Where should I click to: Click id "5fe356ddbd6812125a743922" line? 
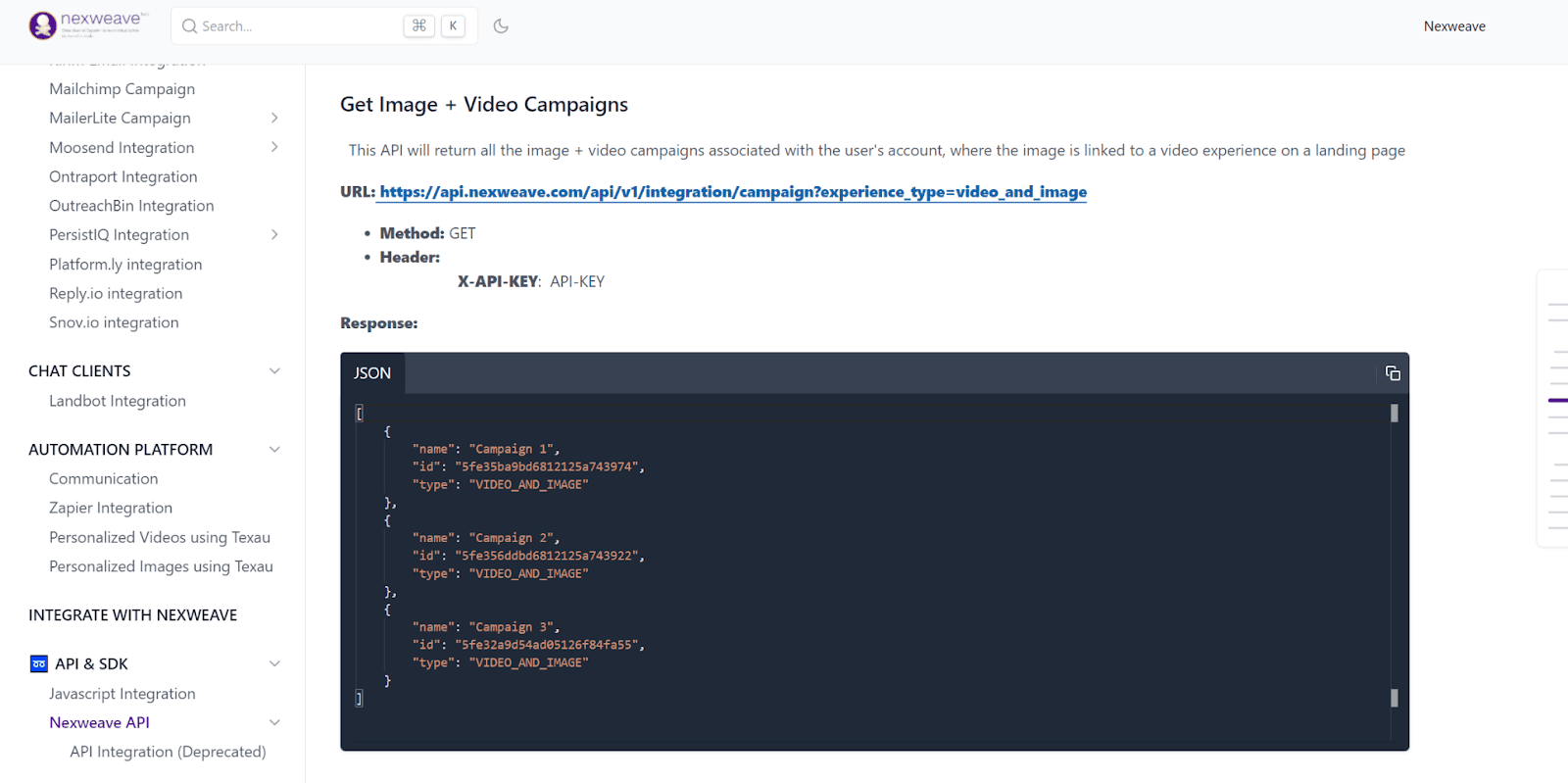point(528,556)
